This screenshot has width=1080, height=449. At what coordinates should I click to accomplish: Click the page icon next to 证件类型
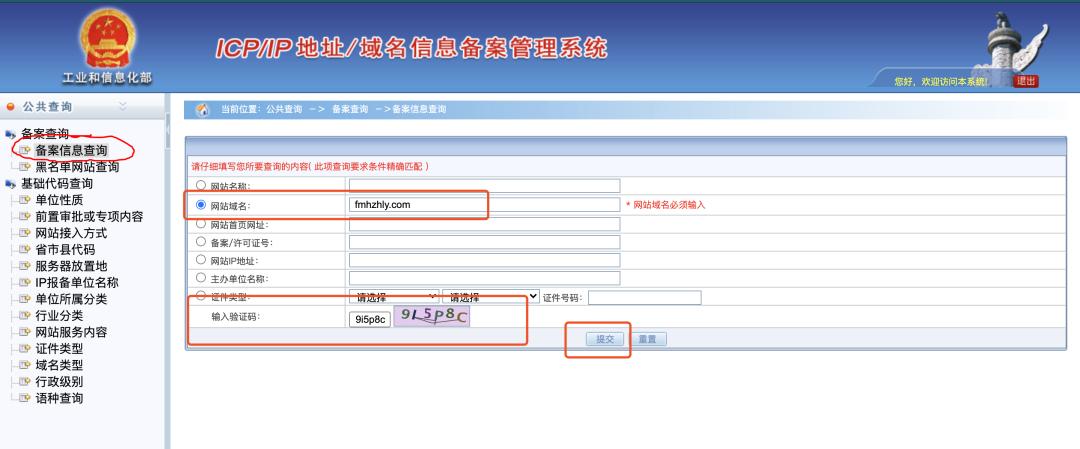[x=25, y=348]
